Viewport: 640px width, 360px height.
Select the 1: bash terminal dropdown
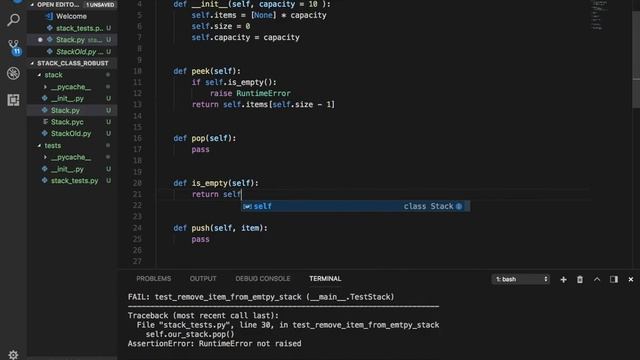[521, 279]
